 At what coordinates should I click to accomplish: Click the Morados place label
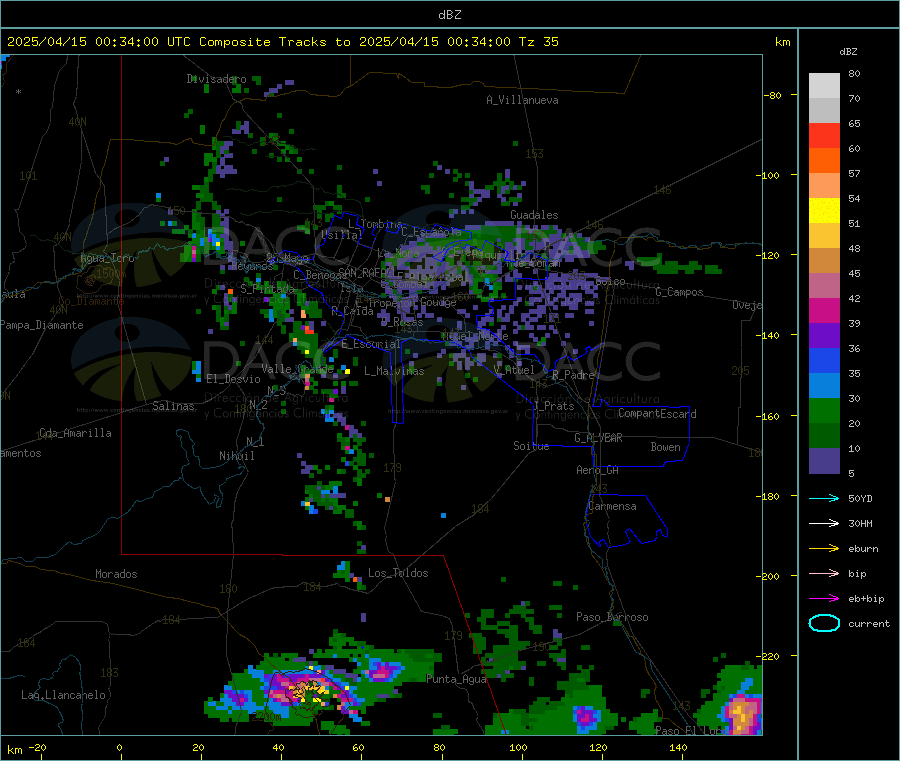tap(116, 574)
